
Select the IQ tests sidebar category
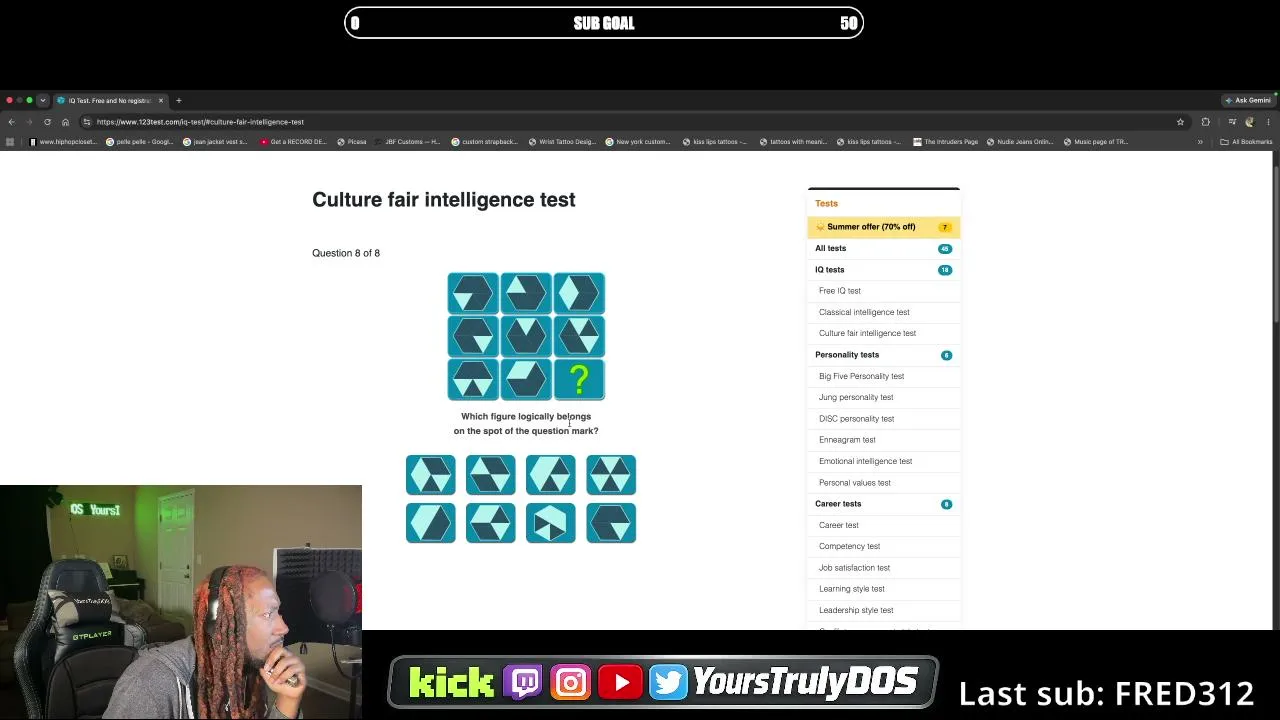(x=884, y=270)
